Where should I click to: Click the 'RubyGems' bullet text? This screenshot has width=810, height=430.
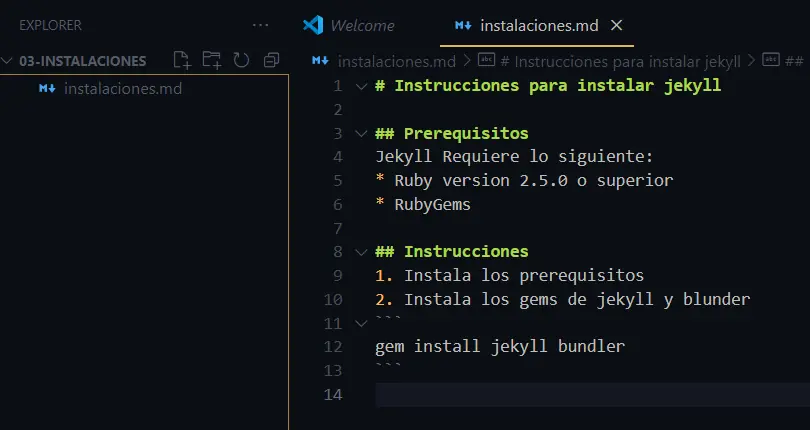point(432,205)
